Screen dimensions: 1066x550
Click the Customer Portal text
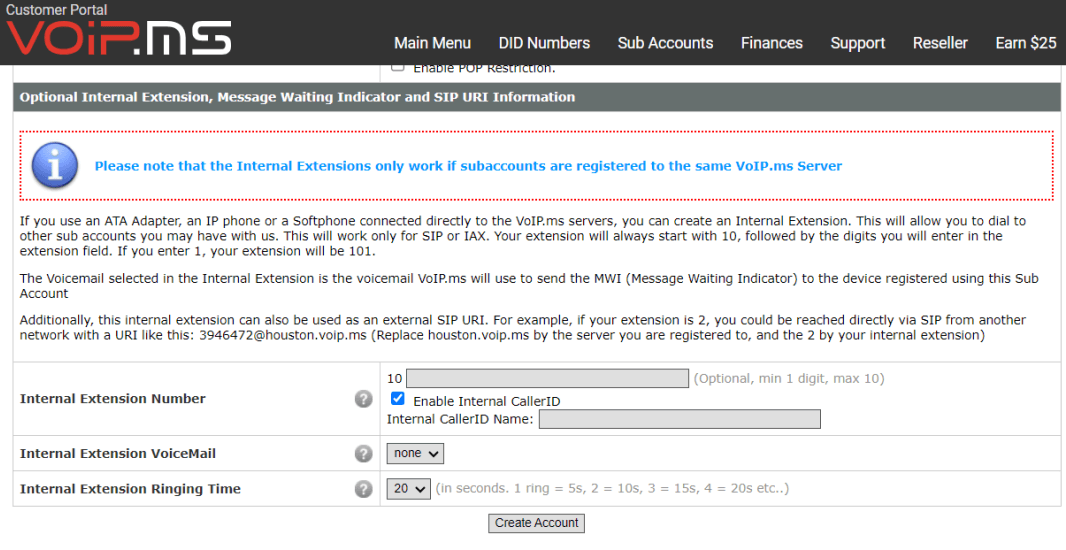(56, 10)
